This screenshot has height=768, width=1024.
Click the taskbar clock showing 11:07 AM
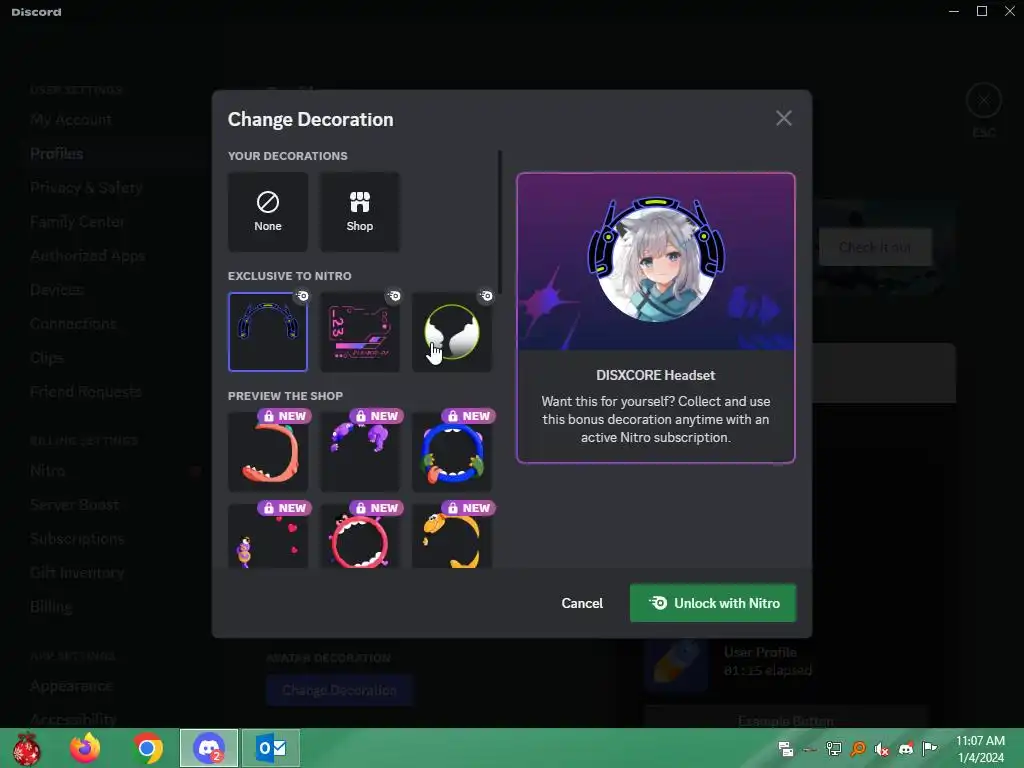click(x=980, y=748)
